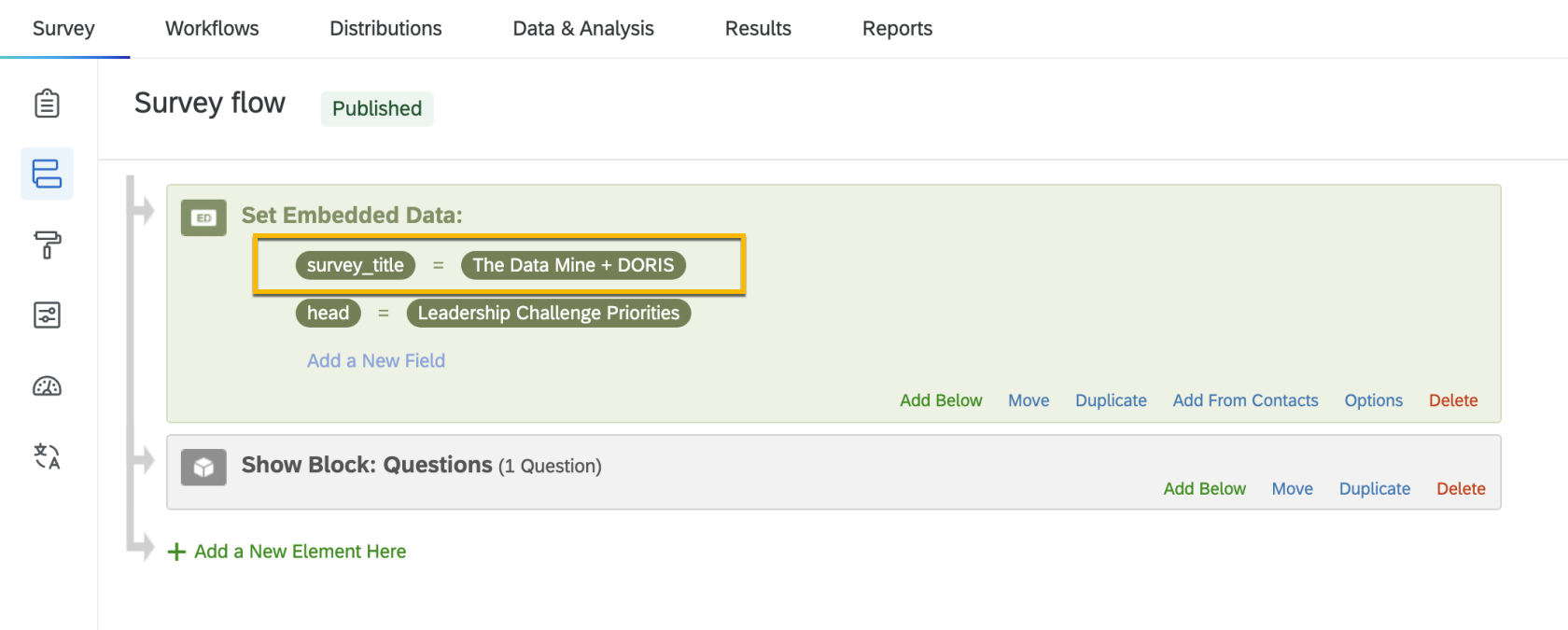Open the Results tab
1568x630 pixels.
758,28
